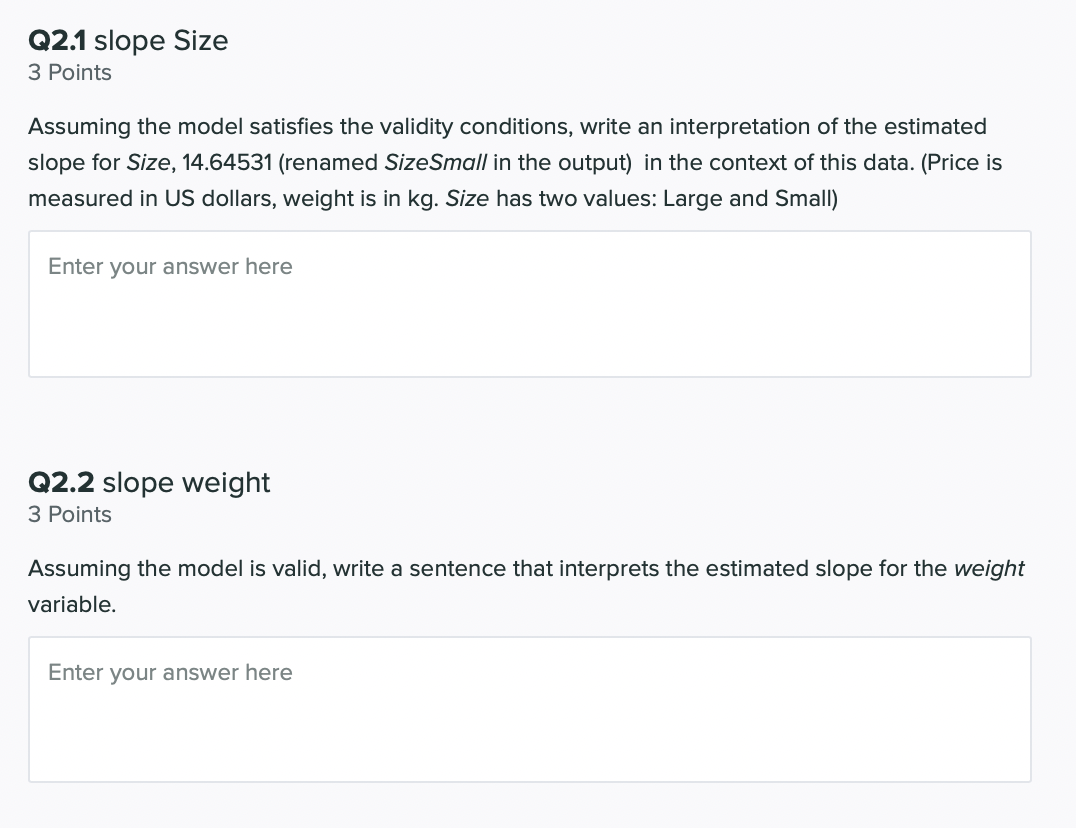Click "3 Points" label under Q2.1
The height and width of the screenshot is (828, 1076).
tap(70, 73)
